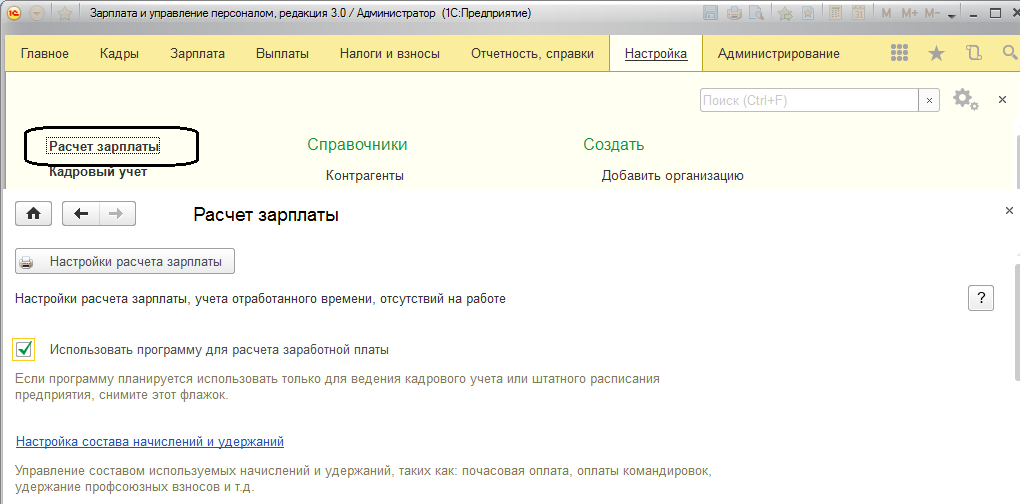Open the gears settings icon near search

click(x=965, y=99)
